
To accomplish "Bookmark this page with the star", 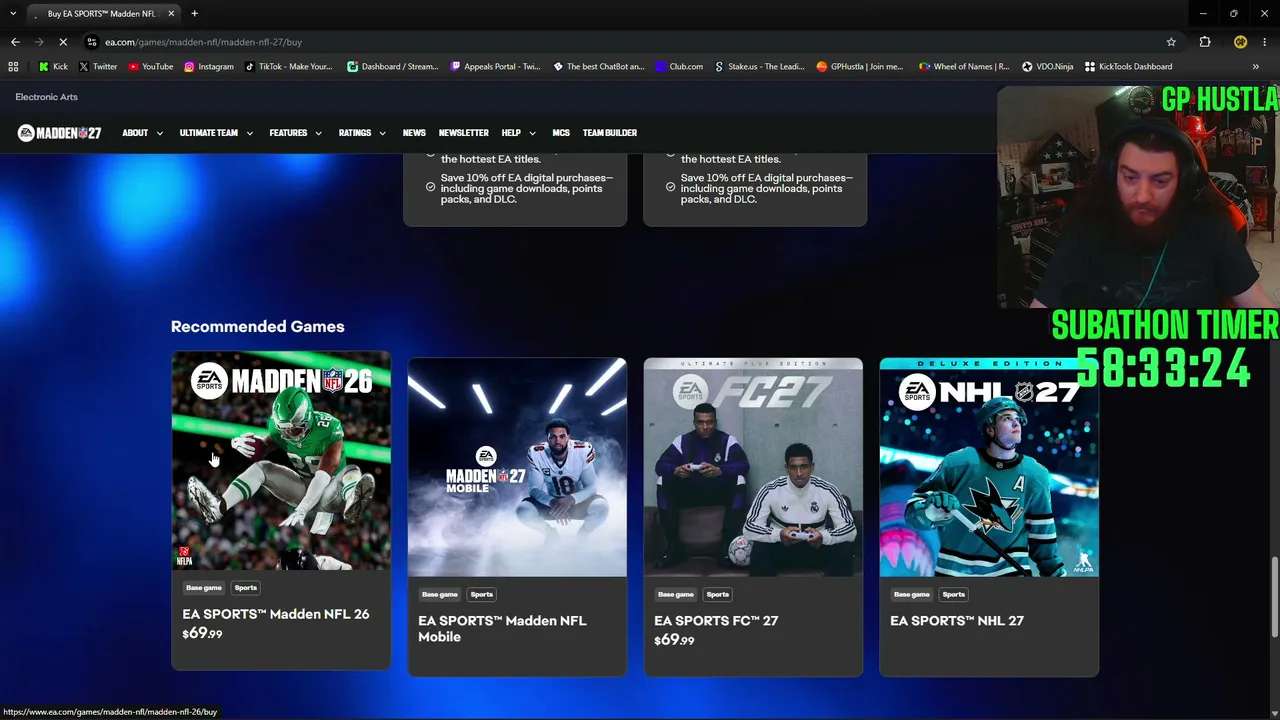I will tap(1171, 42).
